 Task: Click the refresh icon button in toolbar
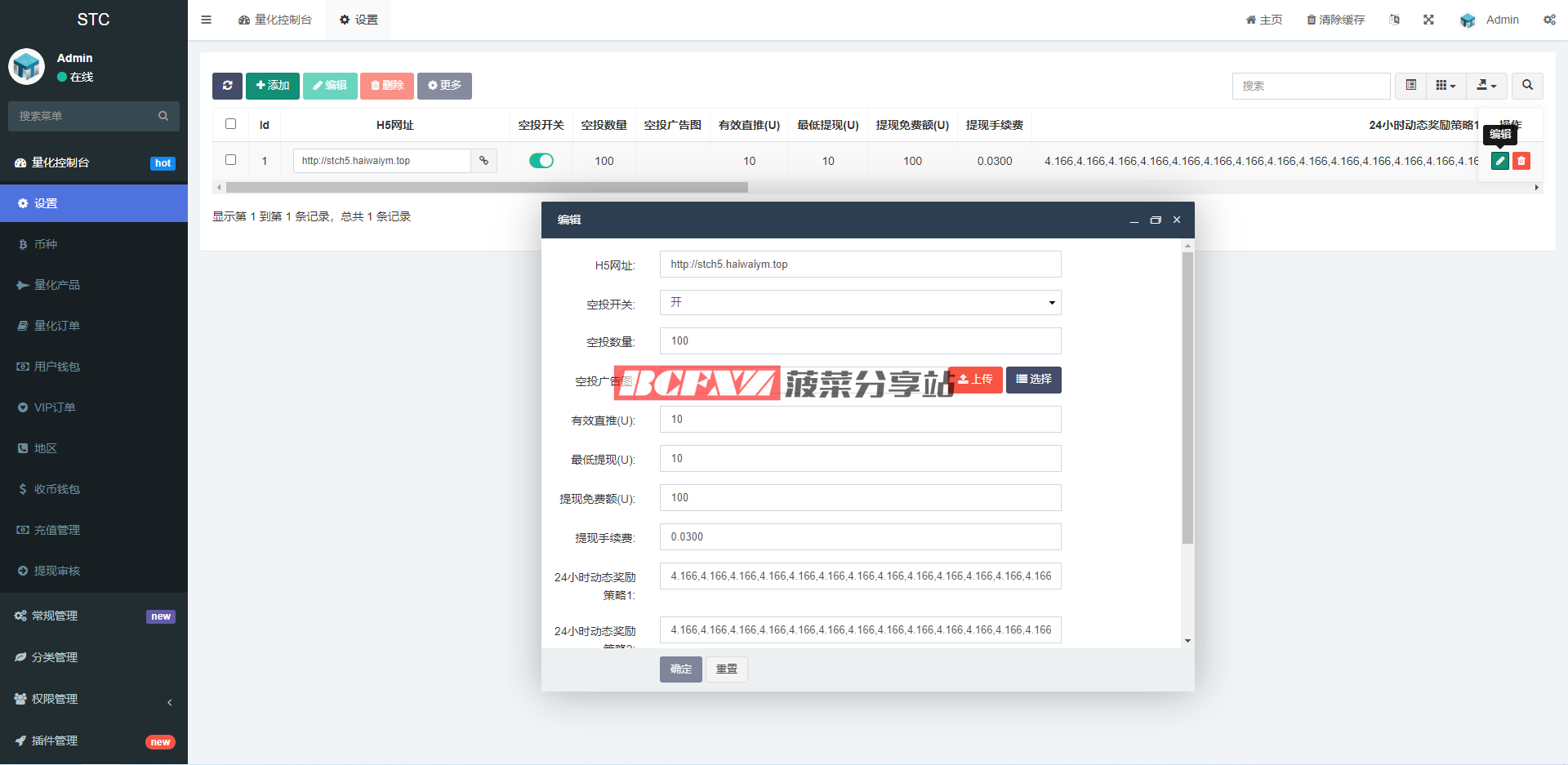tap(227, 86)
